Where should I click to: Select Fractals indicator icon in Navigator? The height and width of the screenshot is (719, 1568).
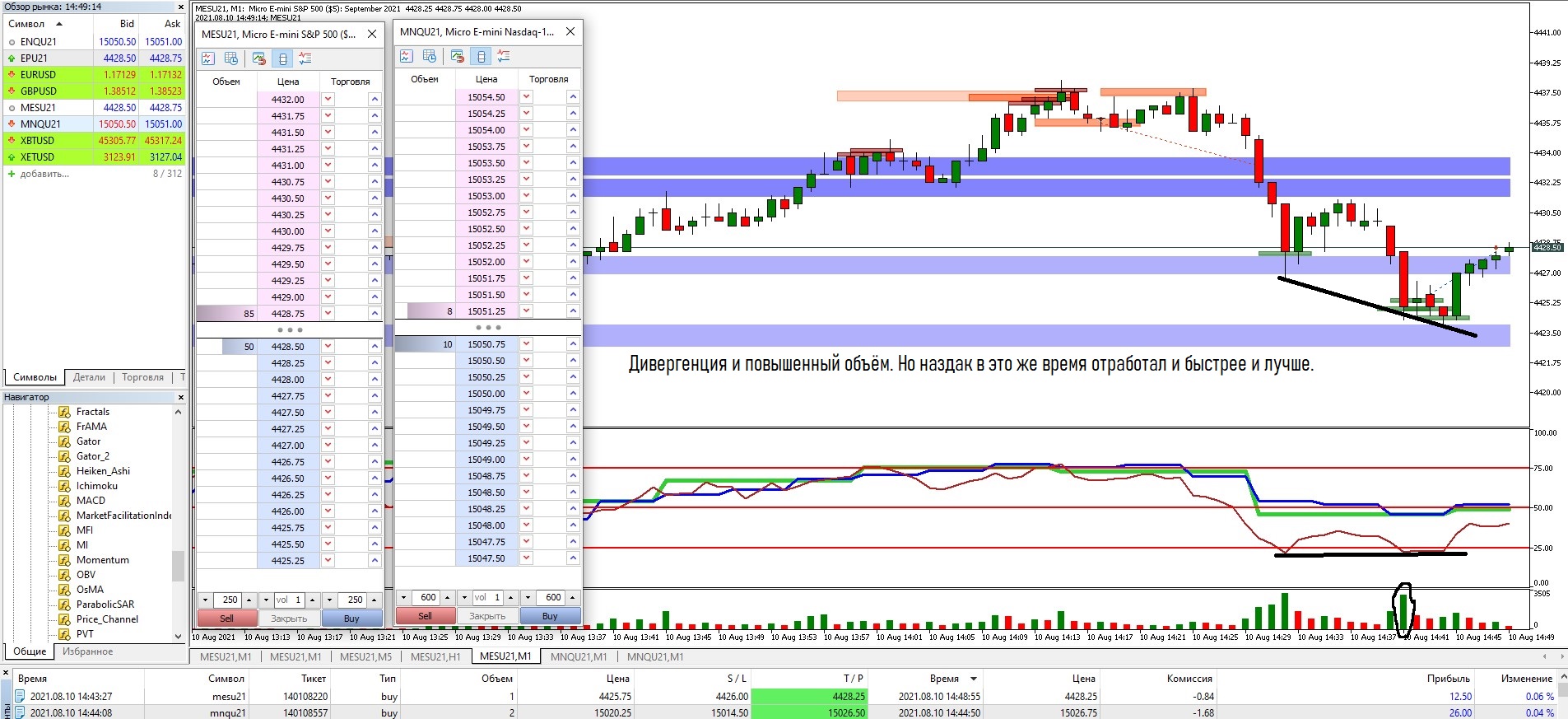point(64,412)
